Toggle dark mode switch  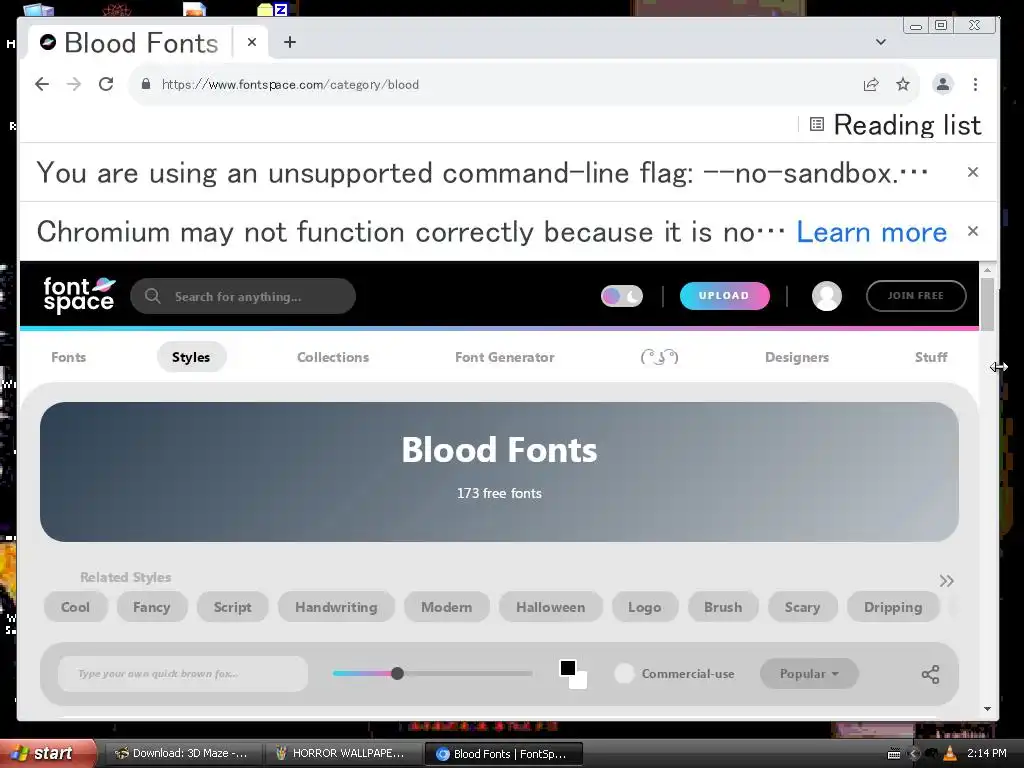click(622, 296)
